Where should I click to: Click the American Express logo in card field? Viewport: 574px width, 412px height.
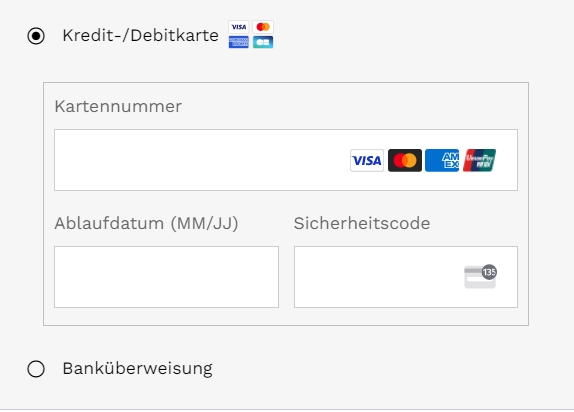point(442,160)
